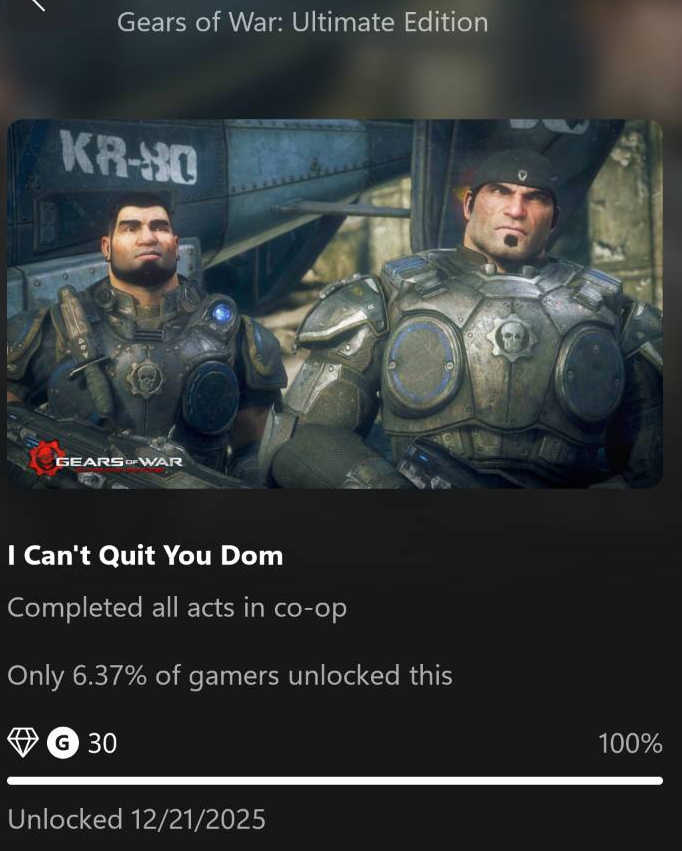Click the rare achievement diamond icon

click(x=23, y=742)
